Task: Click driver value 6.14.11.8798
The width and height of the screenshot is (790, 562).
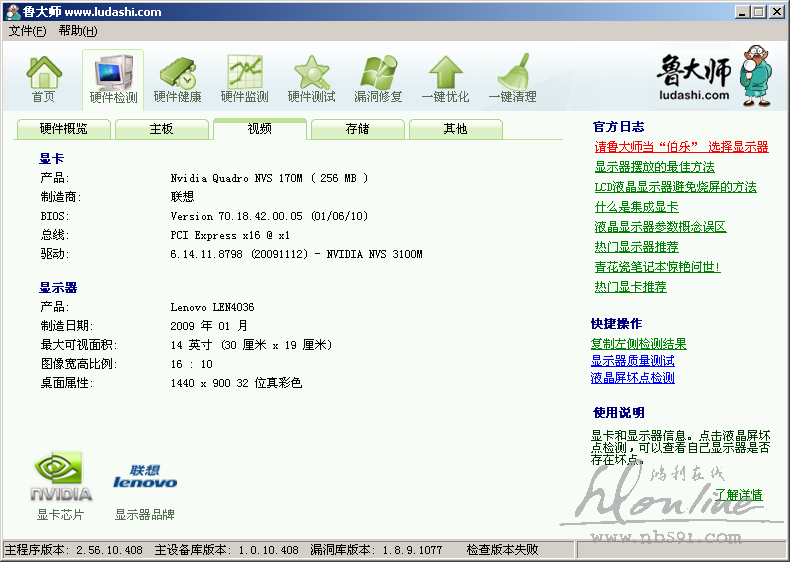Action: pos(207,254)
